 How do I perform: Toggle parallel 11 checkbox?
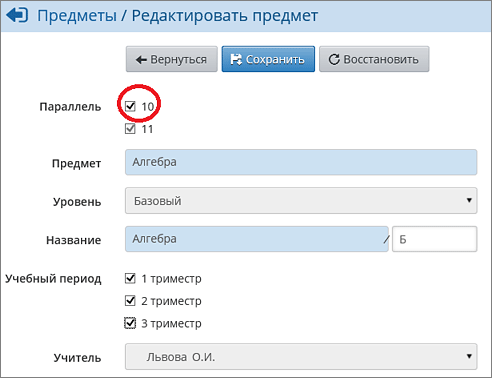[x=130, y=129]
